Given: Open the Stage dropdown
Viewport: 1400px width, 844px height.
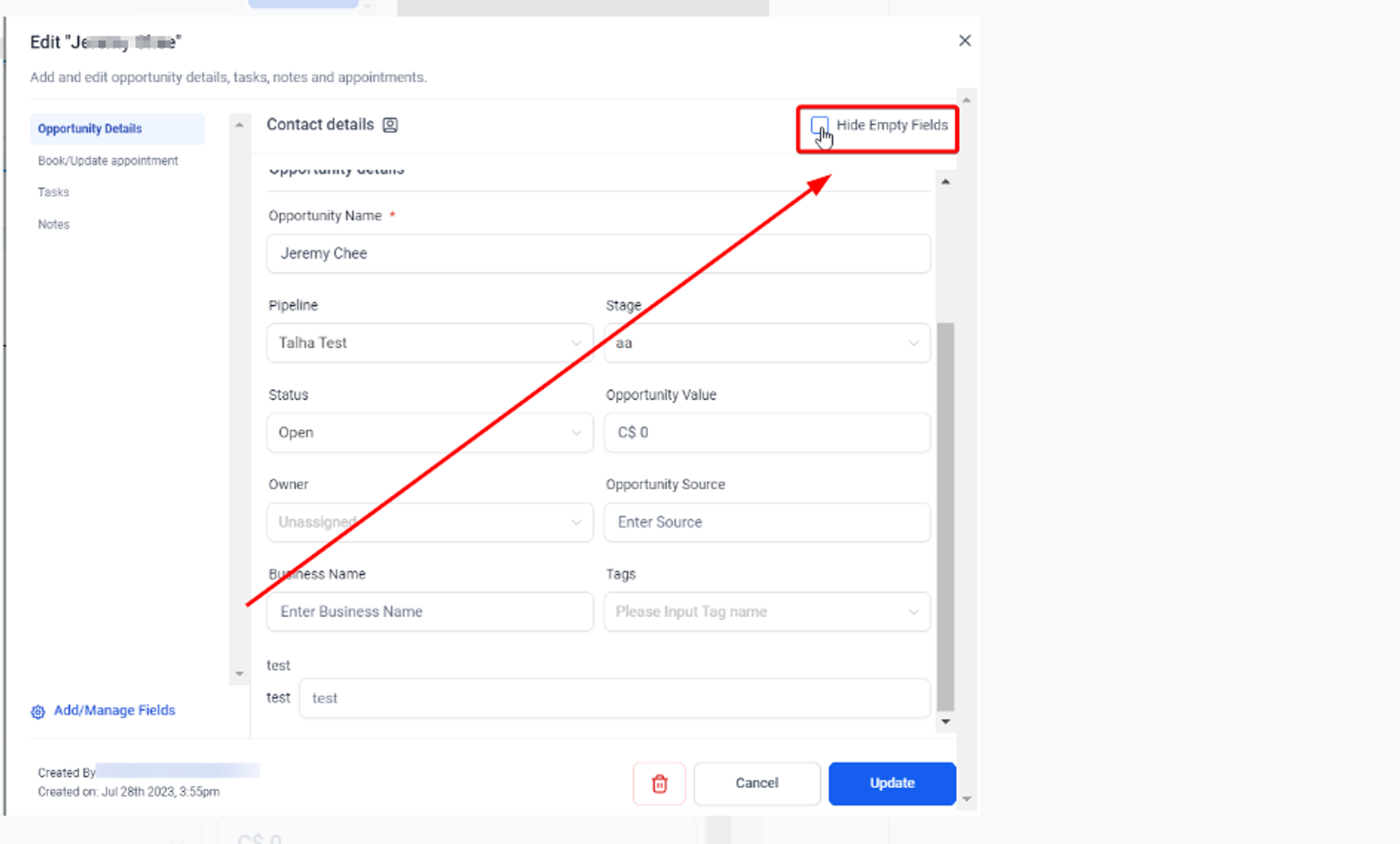Looking at the screenshot, I should pyautogui.click(x=767, y=343).
